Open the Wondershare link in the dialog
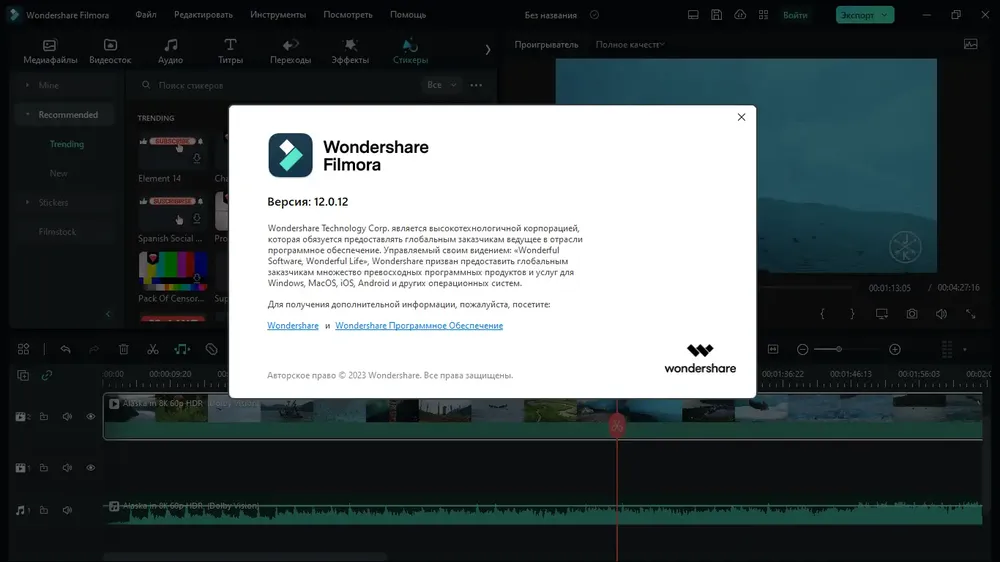Screen dimensions: 1000x562 pyautogui.click(x=293, y=325)
